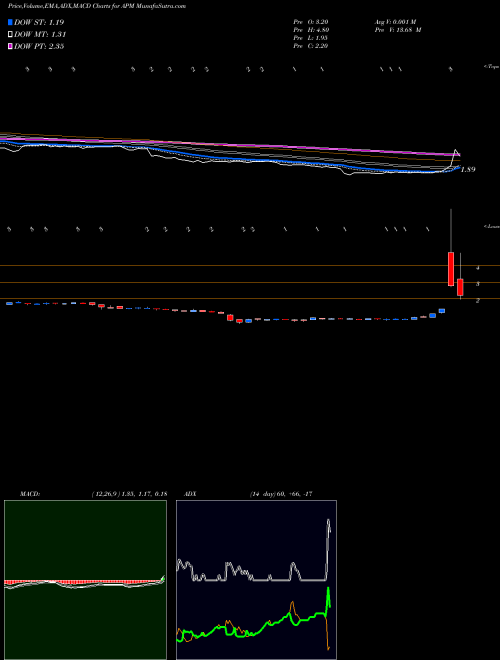Viewport: 500px width, 660px height.
Task: Click the 'Avg V: 0.001 M' volume text
Action: (x=395, y=21)
